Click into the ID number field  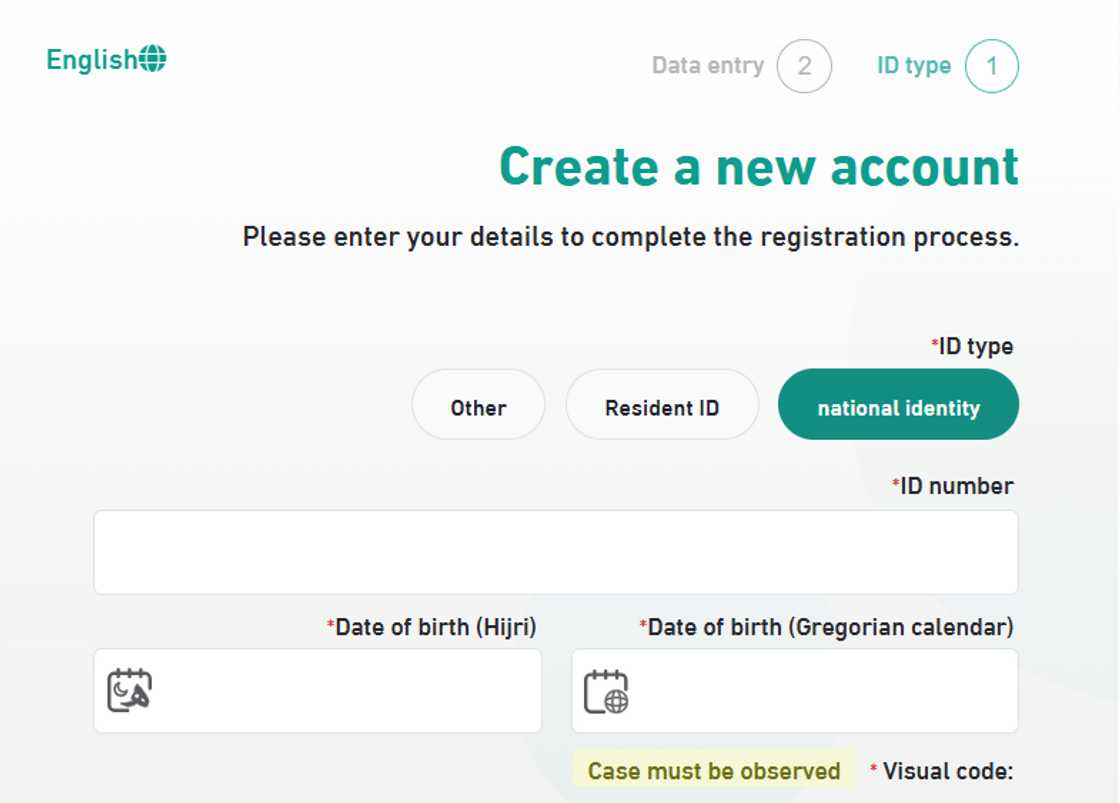pyautogui.click(x=556, y=552)
